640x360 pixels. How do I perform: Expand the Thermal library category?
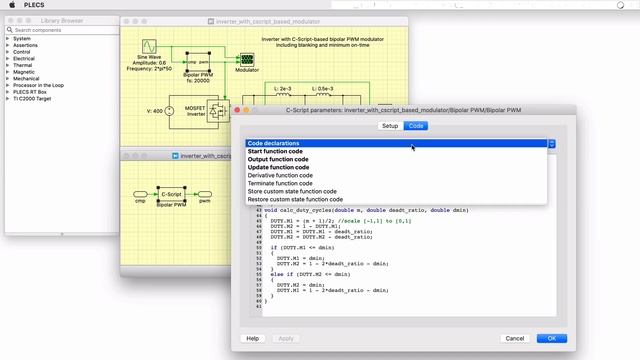coord(8,65)
